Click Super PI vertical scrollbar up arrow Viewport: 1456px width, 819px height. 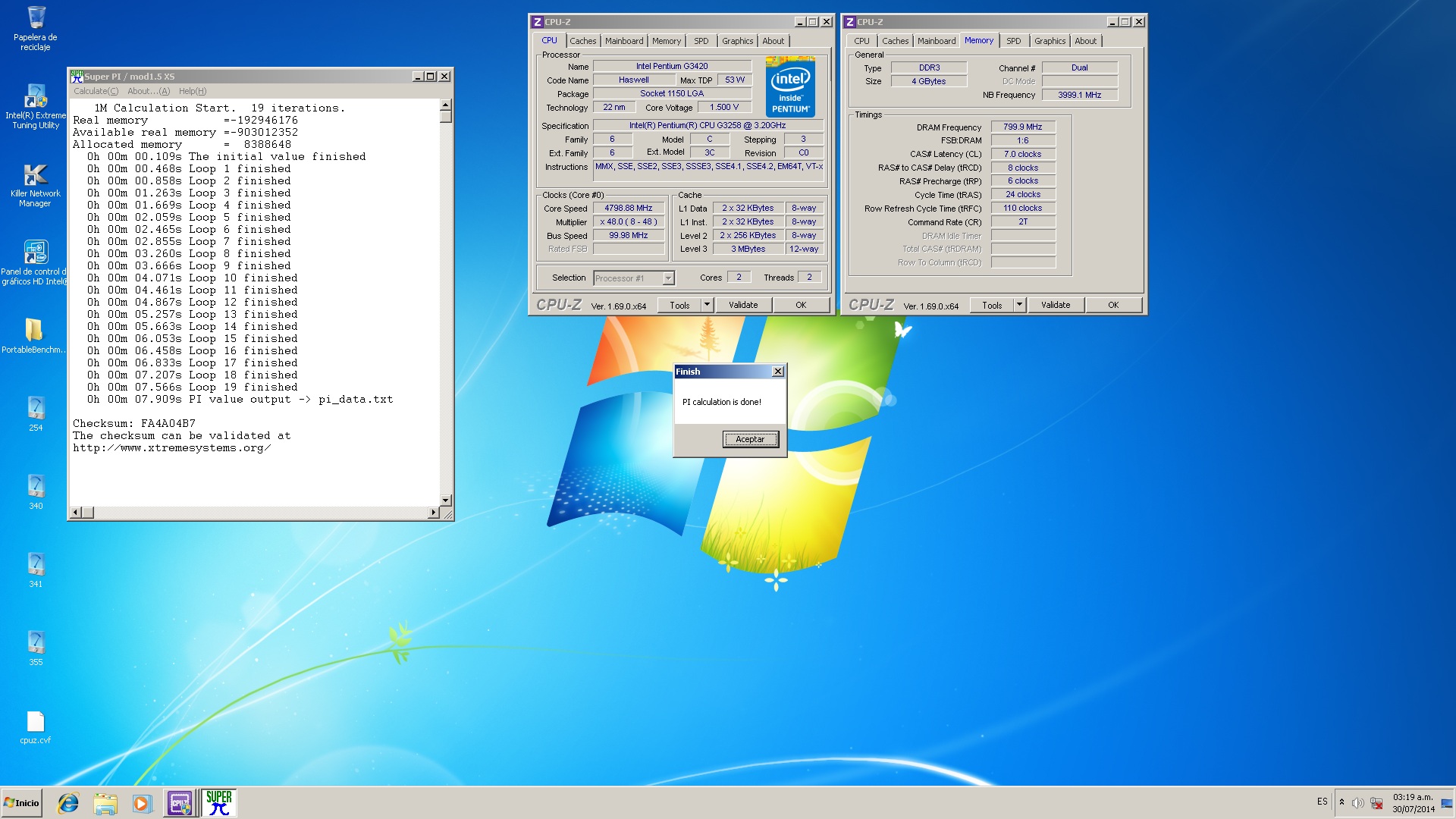(x=446, y=105)
